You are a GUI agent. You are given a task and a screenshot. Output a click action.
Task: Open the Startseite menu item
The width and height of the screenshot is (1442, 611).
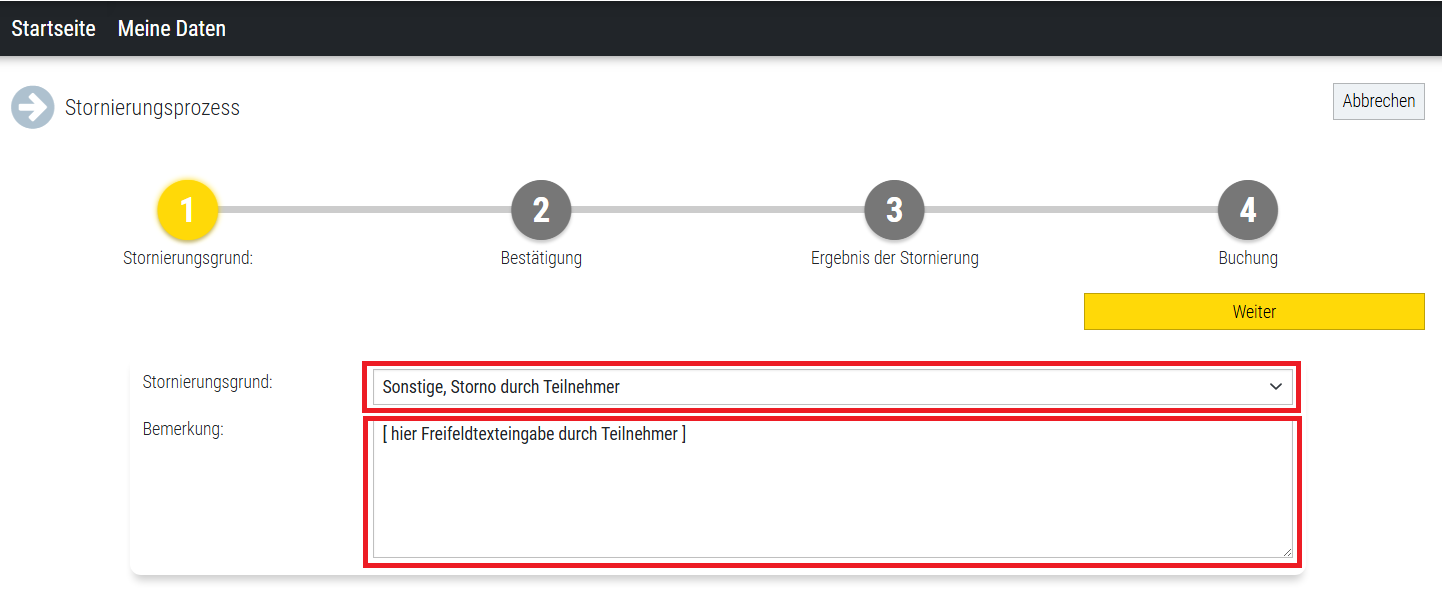point(53,29)
